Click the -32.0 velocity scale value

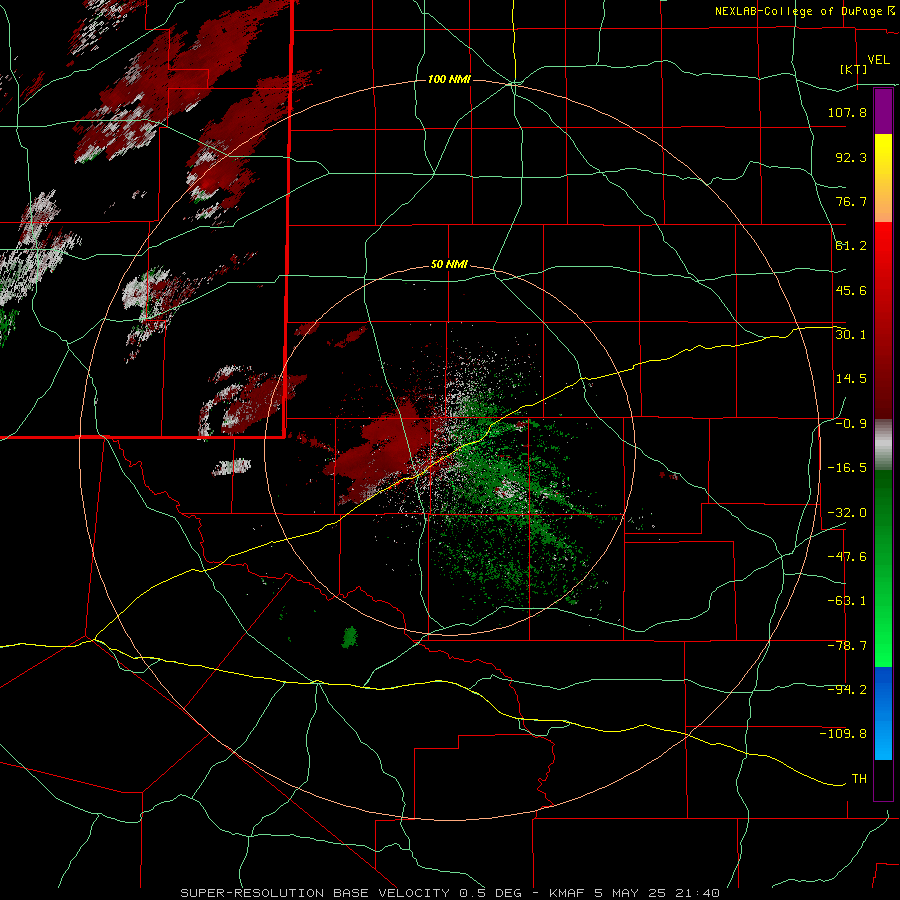847,513
